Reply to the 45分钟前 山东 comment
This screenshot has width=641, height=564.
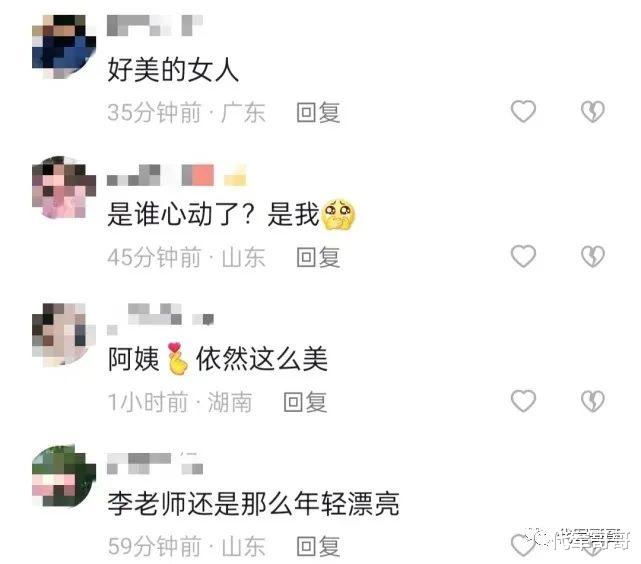pos(318,257)
